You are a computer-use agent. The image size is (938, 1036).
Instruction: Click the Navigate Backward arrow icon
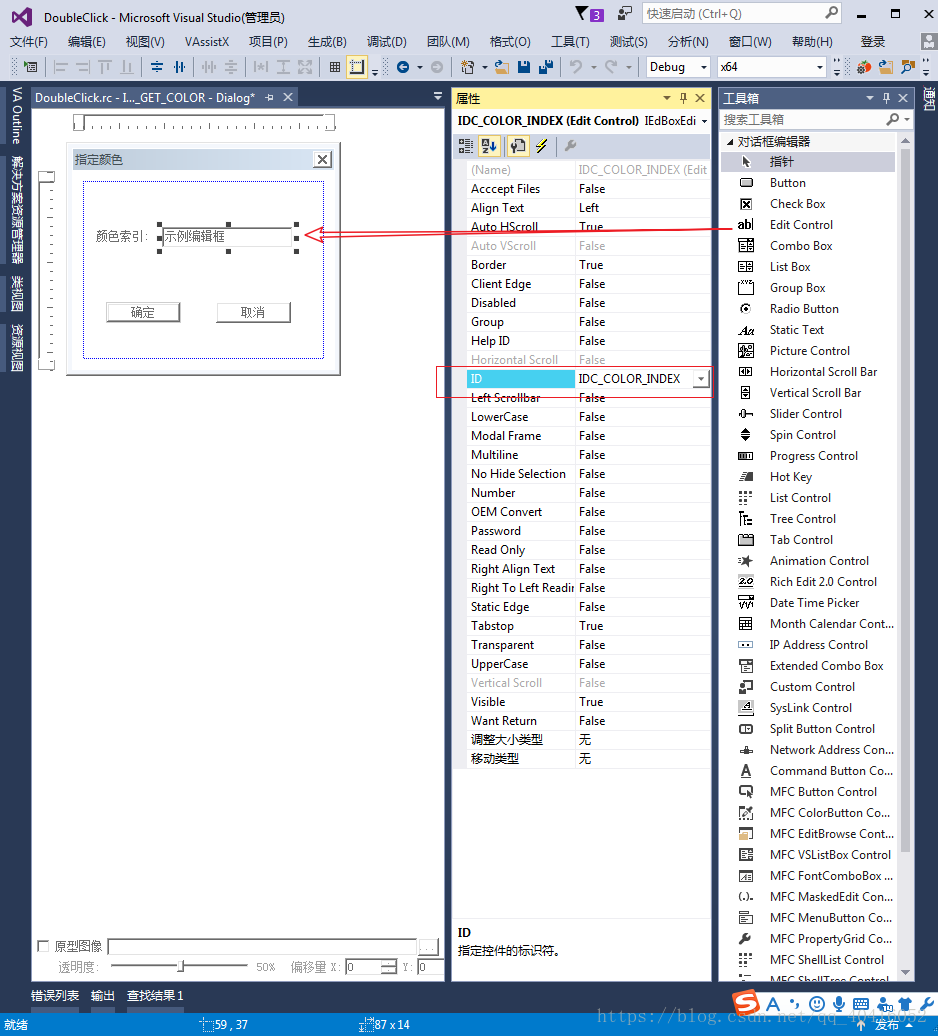pos(403,67)
